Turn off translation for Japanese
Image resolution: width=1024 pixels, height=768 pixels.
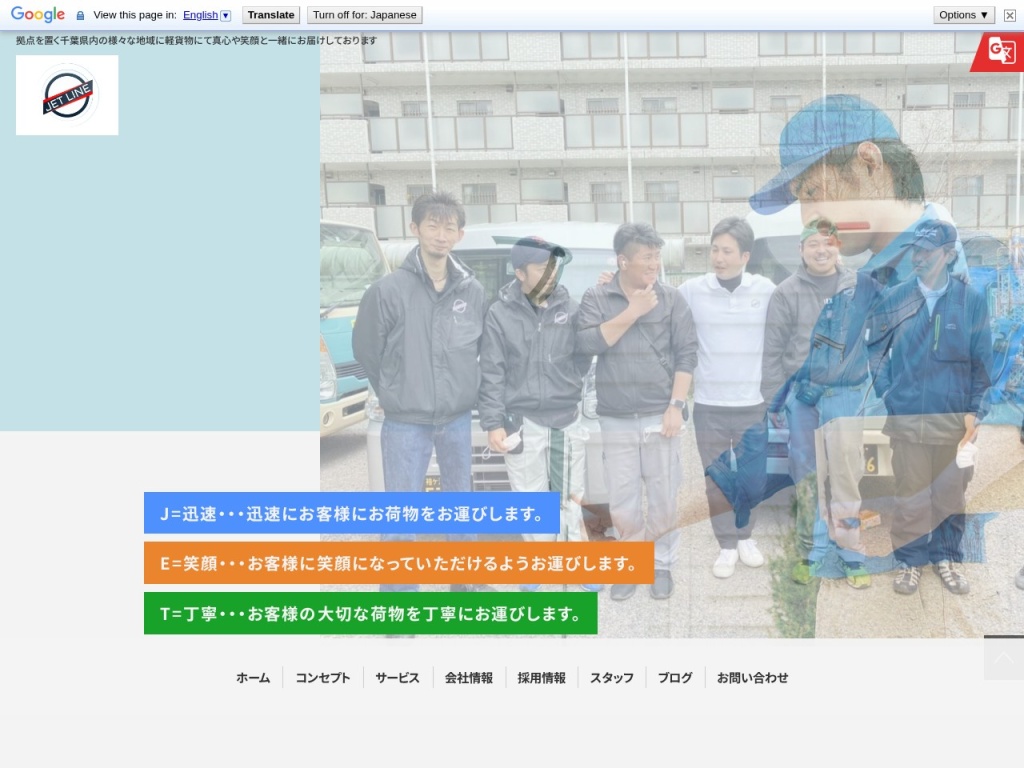click(365, 14)
